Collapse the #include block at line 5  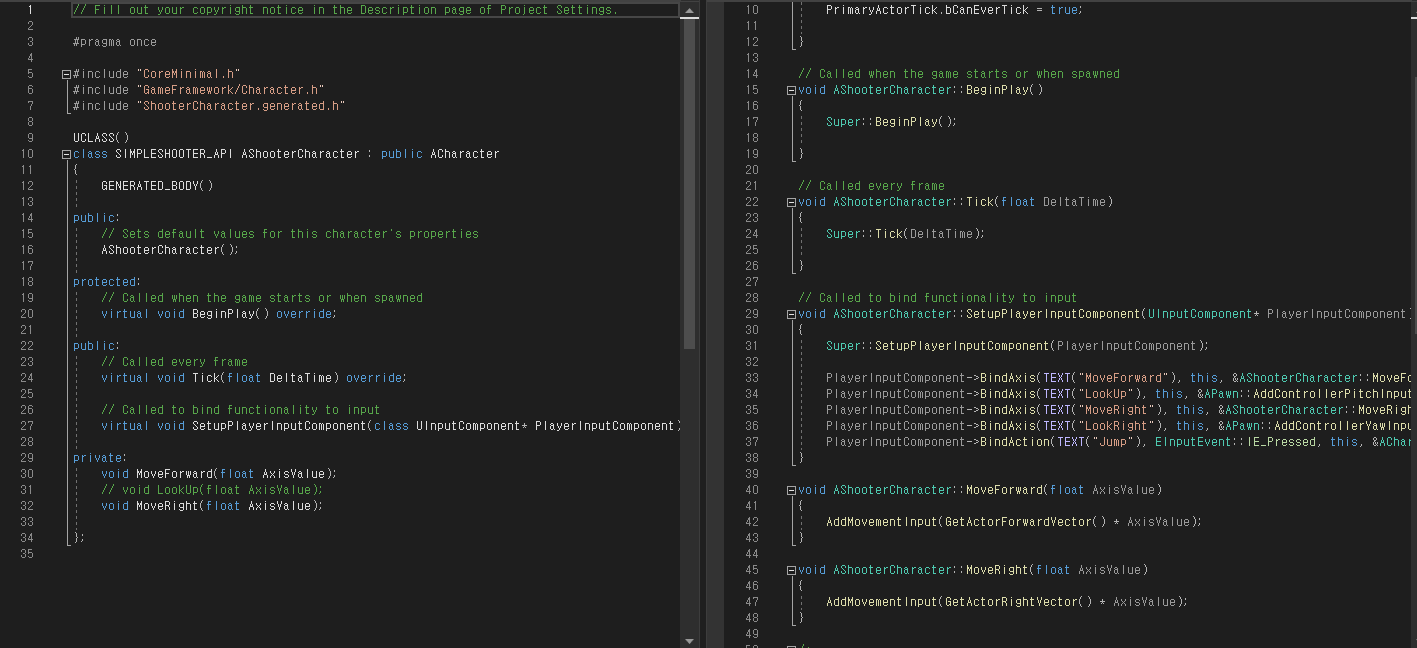[x=66, y=74]
